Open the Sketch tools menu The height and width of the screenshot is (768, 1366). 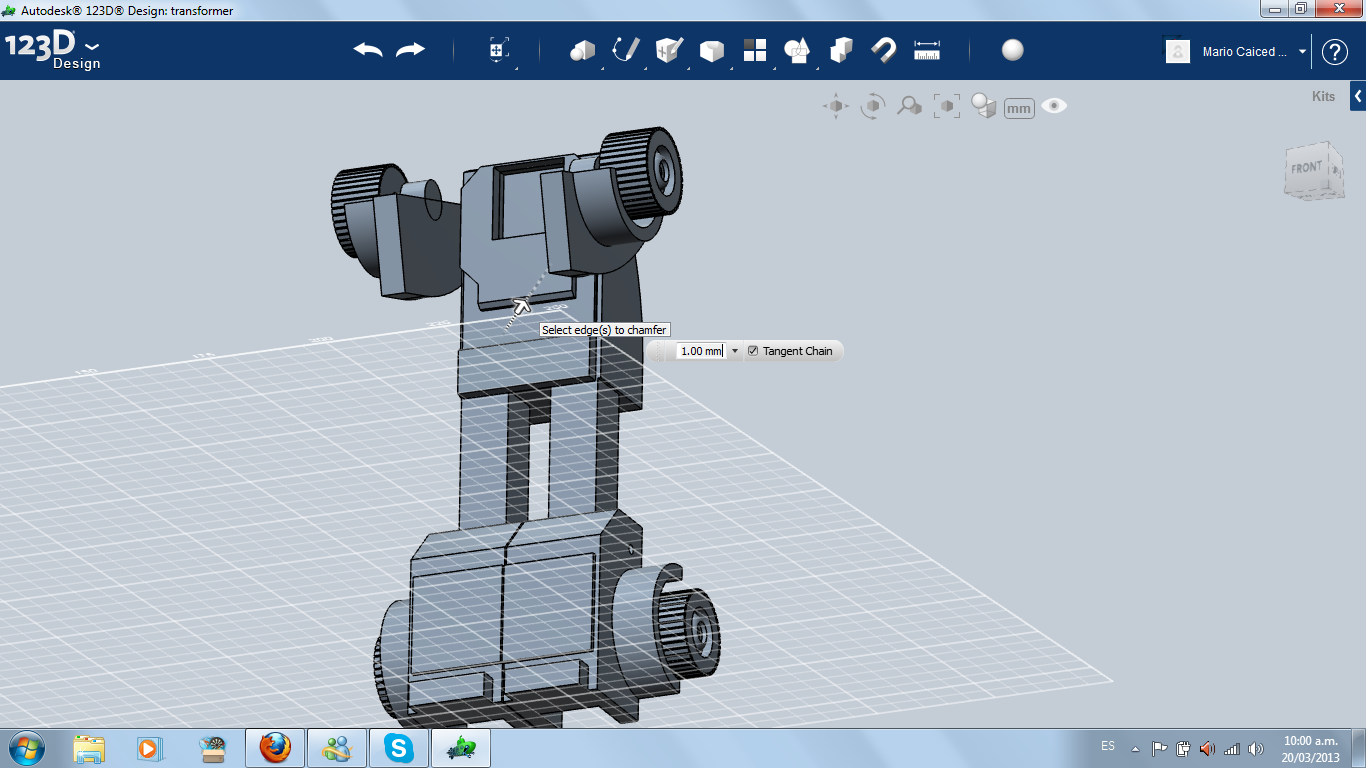click(626, 50)
